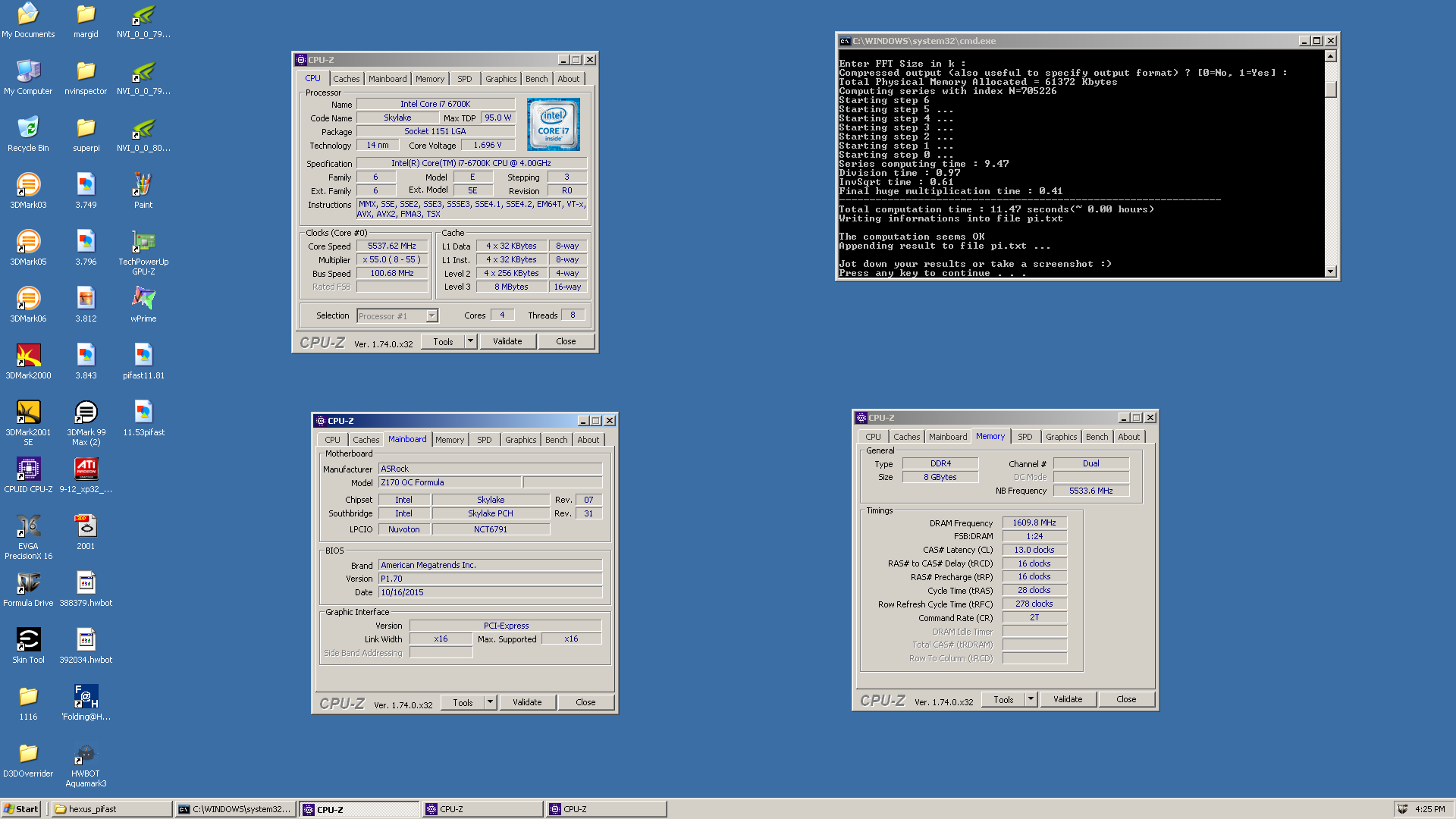The height and width of the screenshot is (819, 1456).
Task: Open the pifast11.81 image file
Action: (x=143, y=362)
